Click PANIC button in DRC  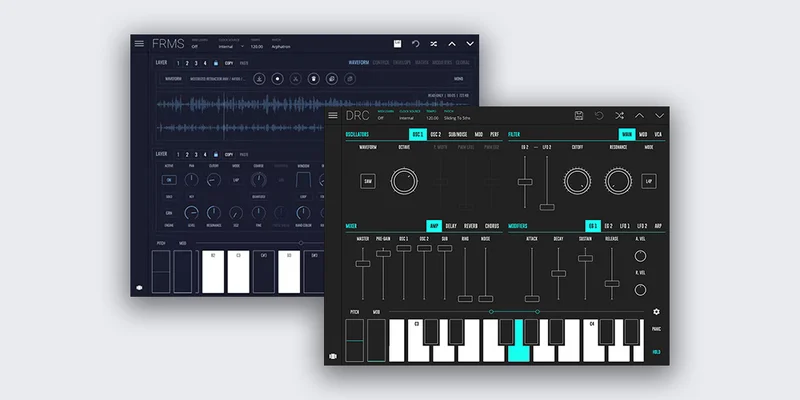click(x=656, y=329)
